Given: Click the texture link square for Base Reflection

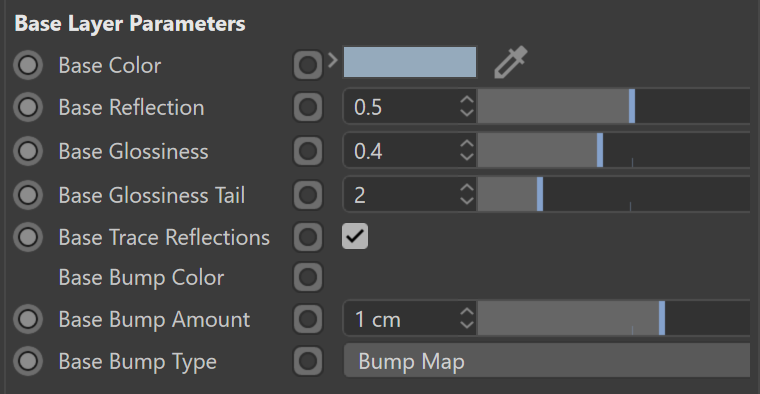Looking at the screenshot, I should tap(308, 107).
